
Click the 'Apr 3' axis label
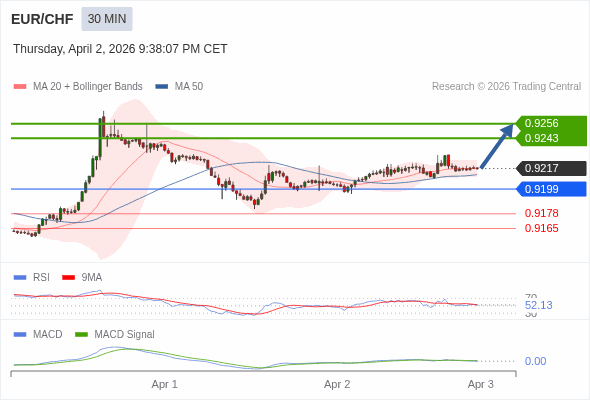click(481, 385)
